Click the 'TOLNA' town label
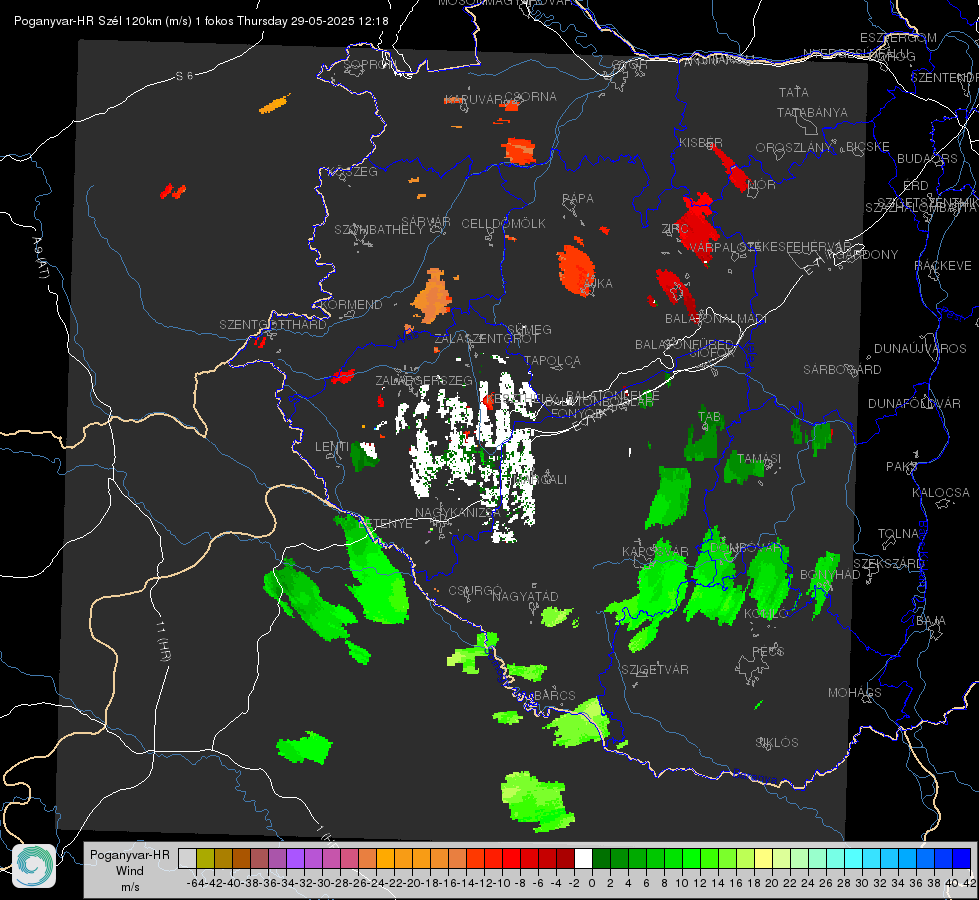The height and width of the screenshot is (900, 979). [898, 533]
